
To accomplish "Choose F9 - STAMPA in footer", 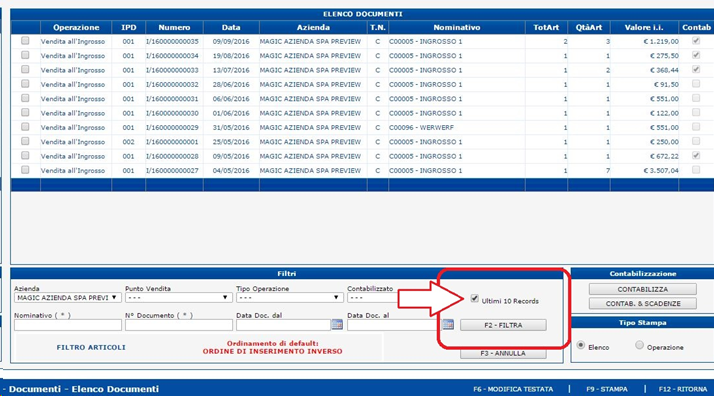I will pos(607,389).
